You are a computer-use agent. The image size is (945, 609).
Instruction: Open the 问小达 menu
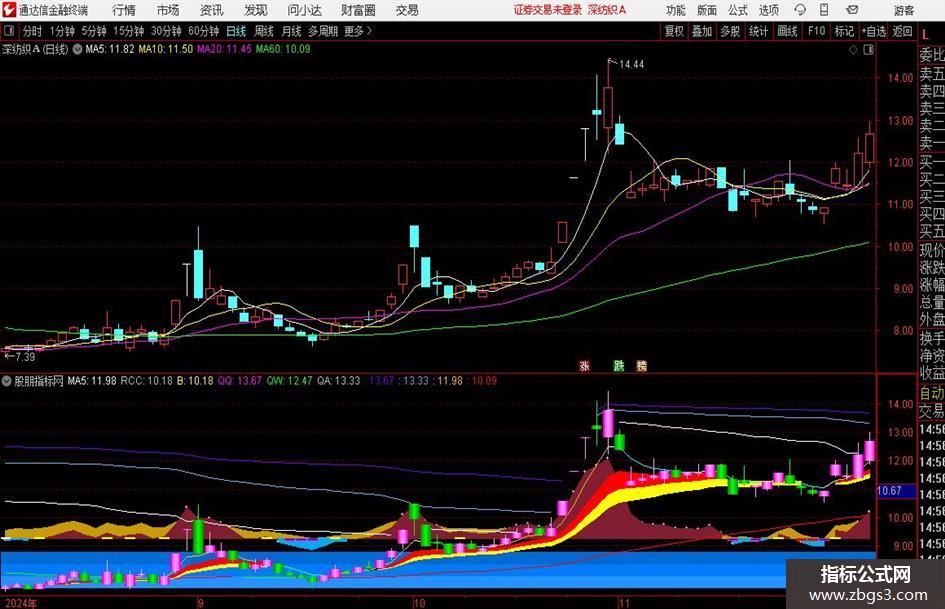click(304, 10)
